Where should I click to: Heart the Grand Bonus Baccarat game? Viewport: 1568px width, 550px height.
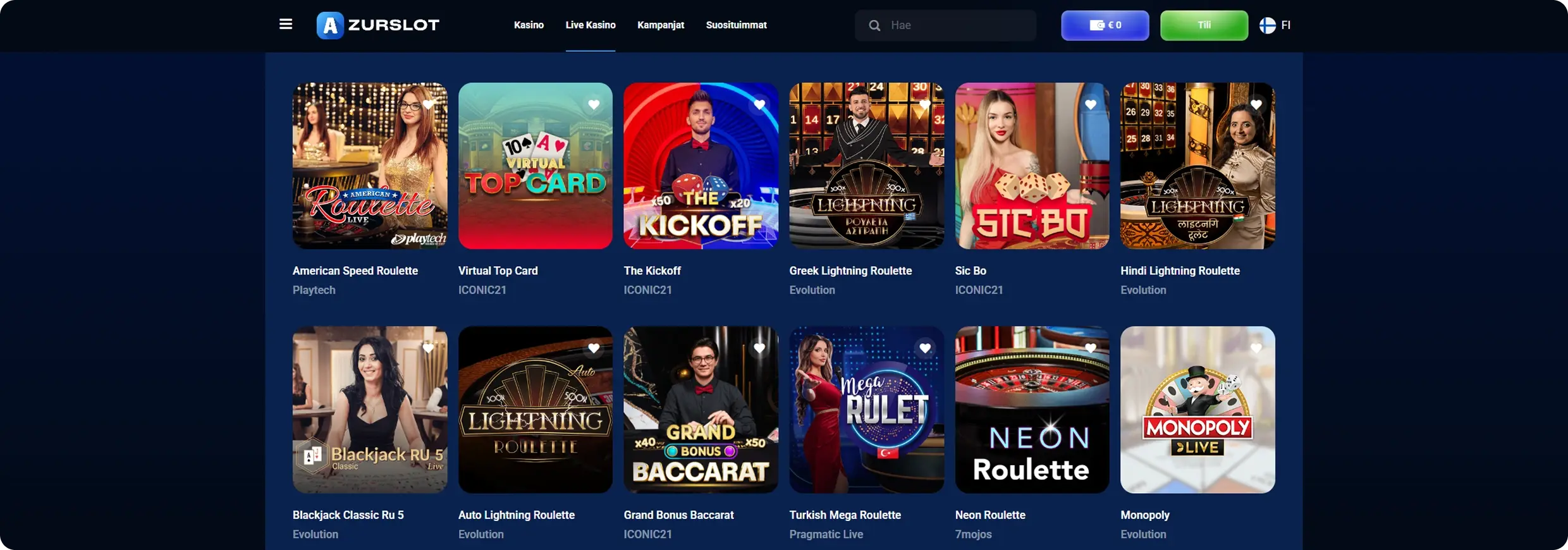(759, 348)
